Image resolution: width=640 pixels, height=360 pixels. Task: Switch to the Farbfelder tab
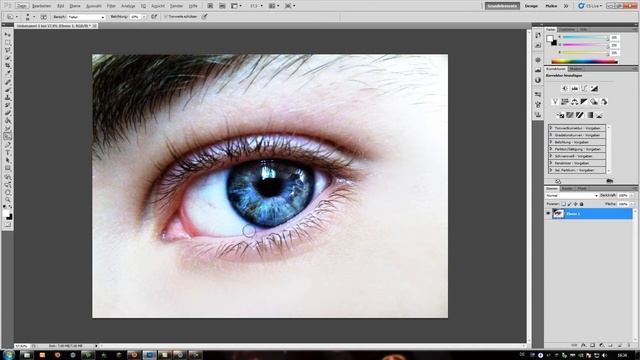tap(567, 29)
